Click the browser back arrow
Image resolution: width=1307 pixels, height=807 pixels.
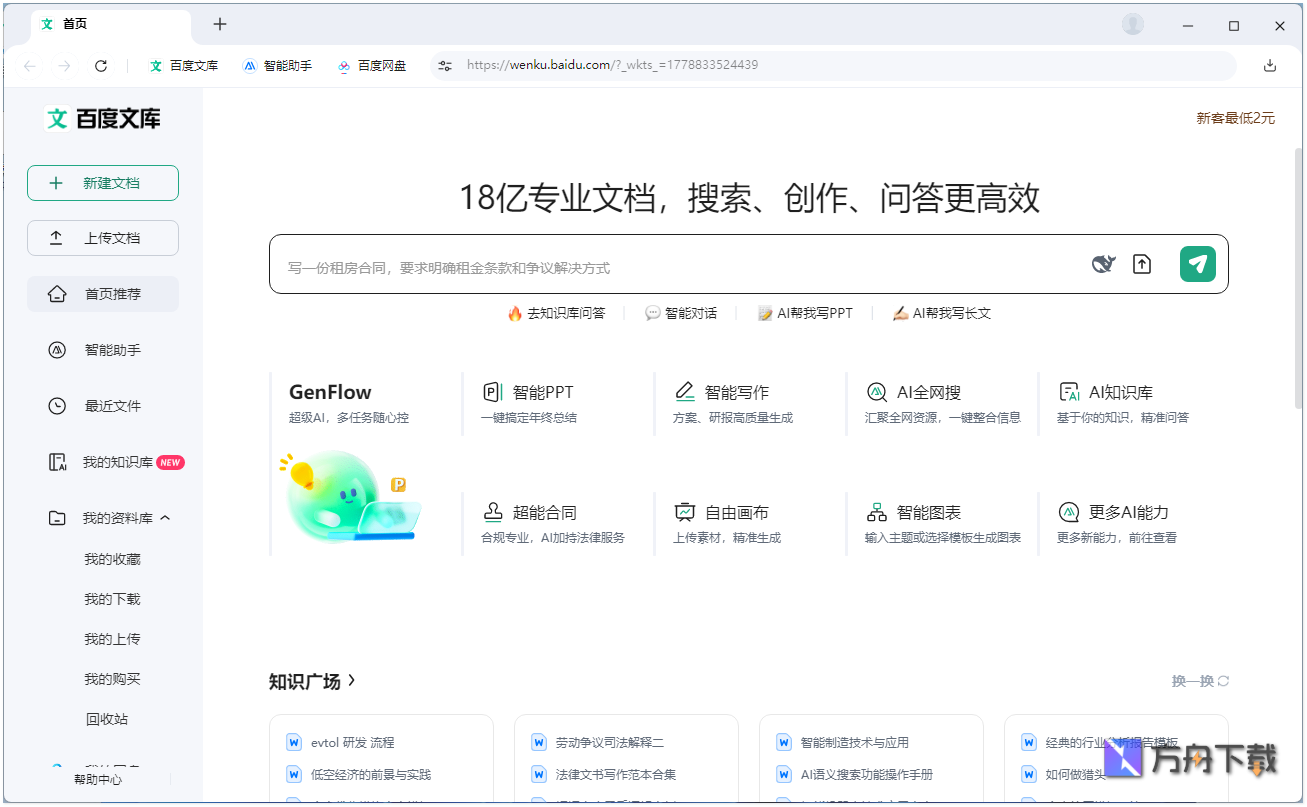pyautogui.click(x=30, y=66)
